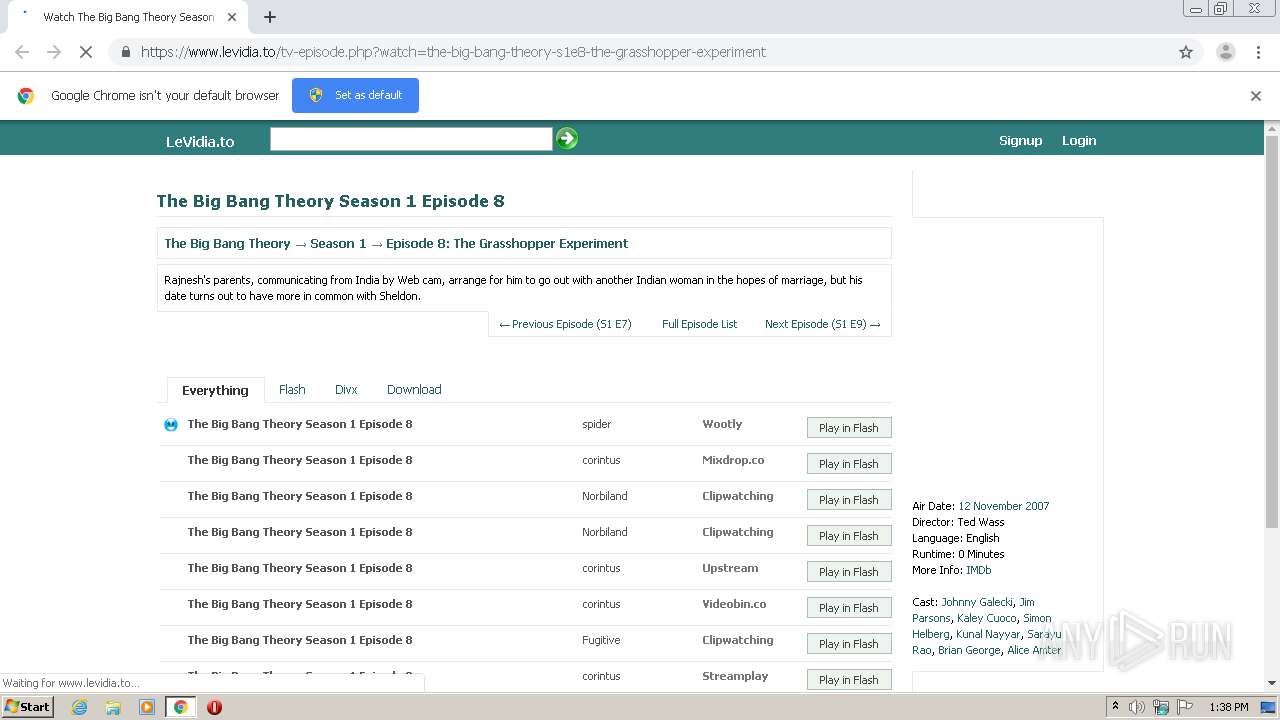The width and height of the screenshot is (1280, 720).
Task: Open the Windows Start menu
Action: tap(28, 707)
